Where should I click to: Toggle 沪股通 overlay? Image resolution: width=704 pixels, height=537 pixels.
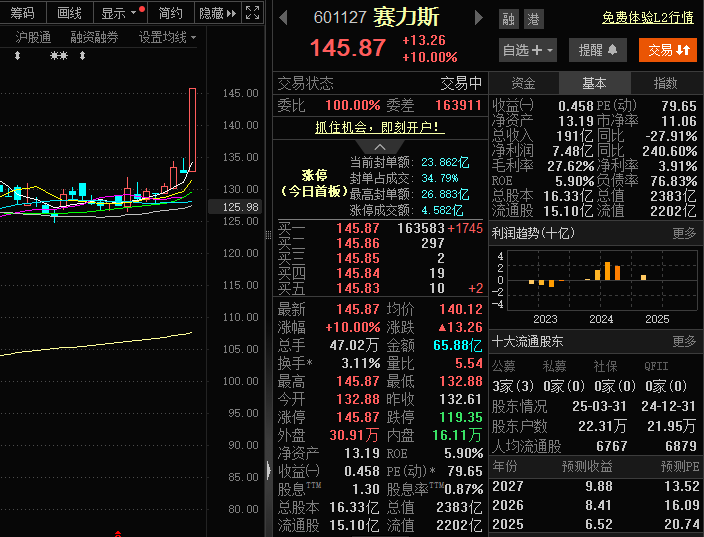tap(33, 37)
